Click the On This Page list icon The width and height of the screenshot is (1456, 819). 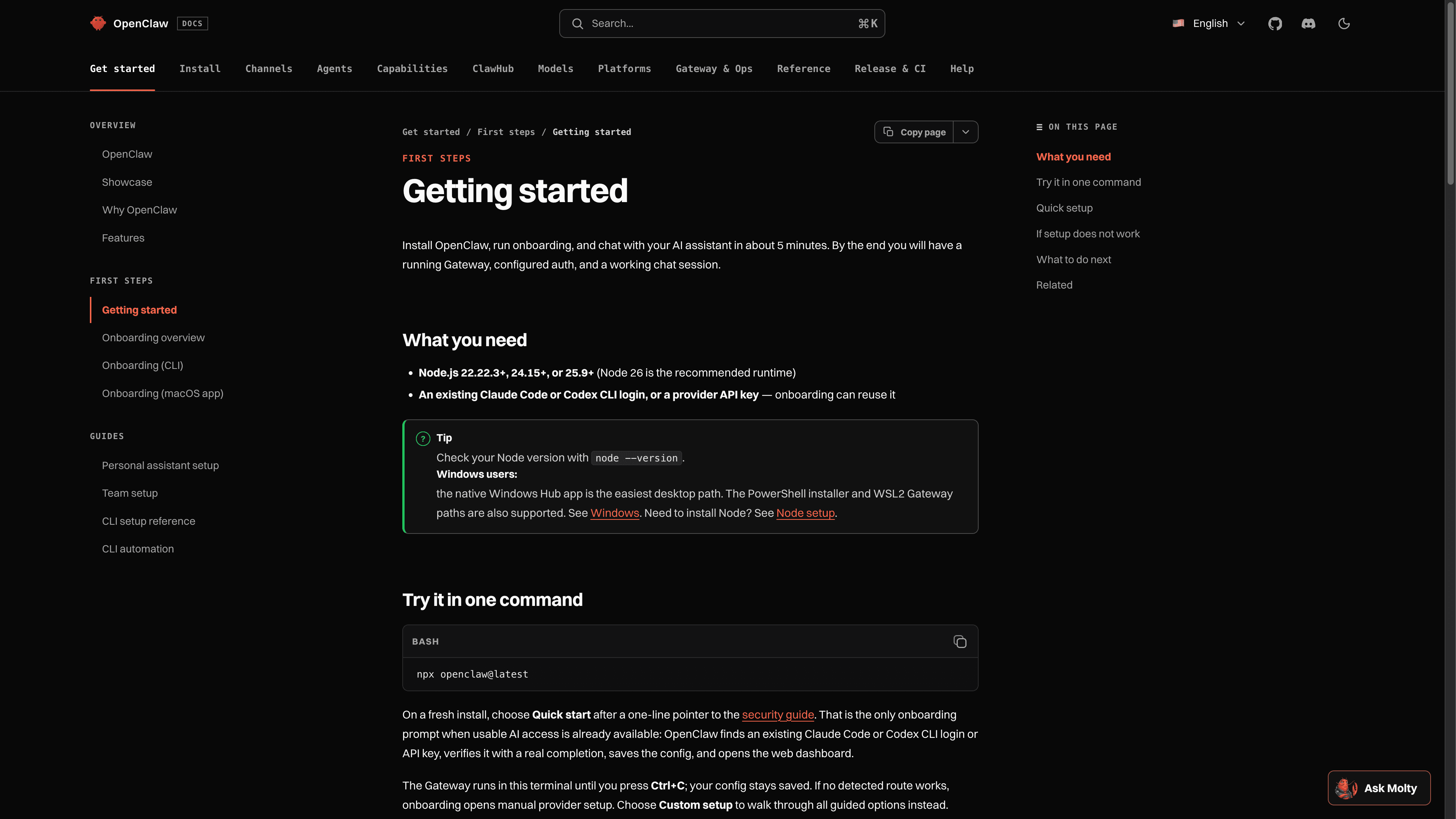[1039, 127]
